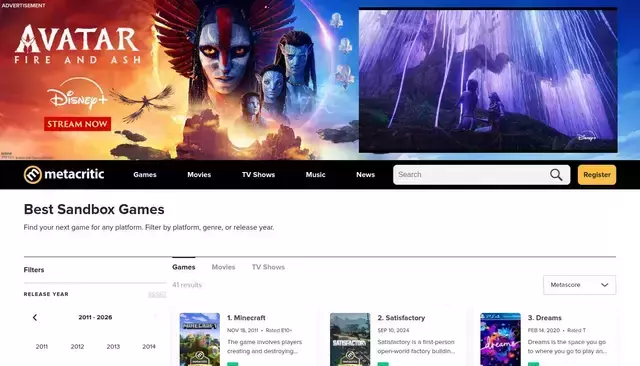Click the 'Best Sandbox Games' heading
The width and height of the screenshot is (640, 366).
[x=94, y=209]
